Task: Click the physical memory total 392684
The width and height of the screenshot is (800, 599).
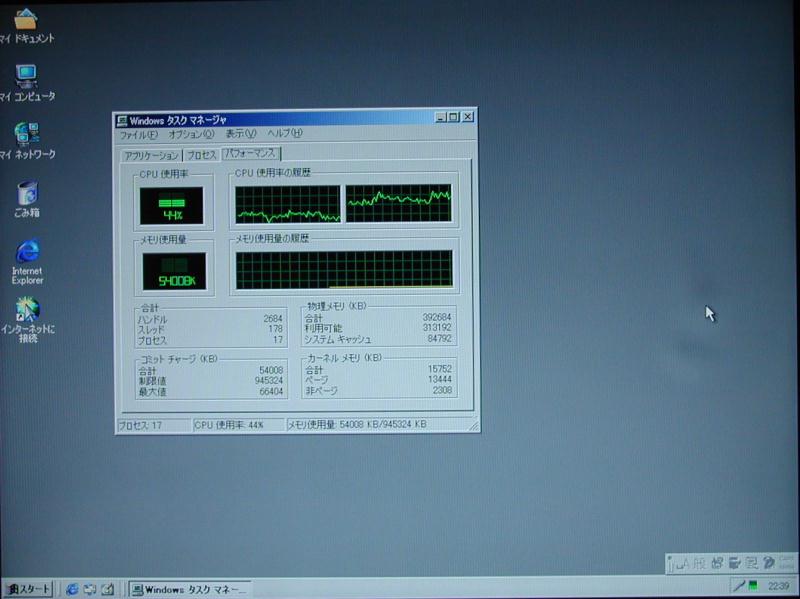Action: pyautogui.click(x=437, y=317)
